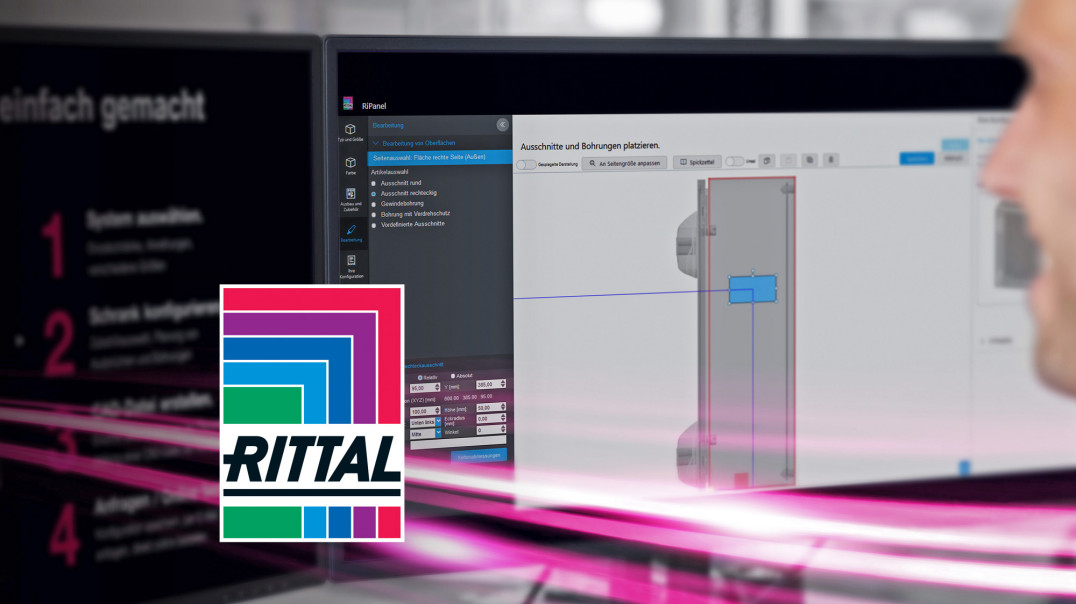
Task: Click the RiPanel title text
Action: point(374,106)
